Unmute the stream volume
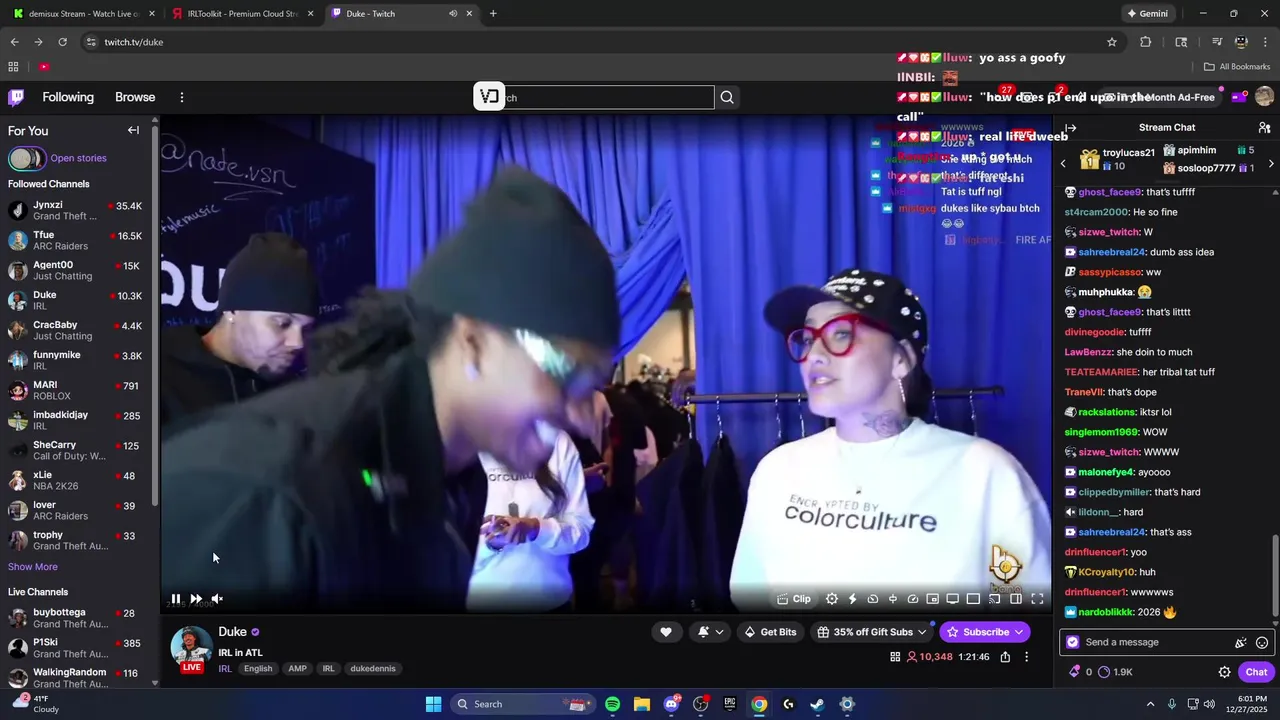1280x720 pixels. click(x=217, y=599)
